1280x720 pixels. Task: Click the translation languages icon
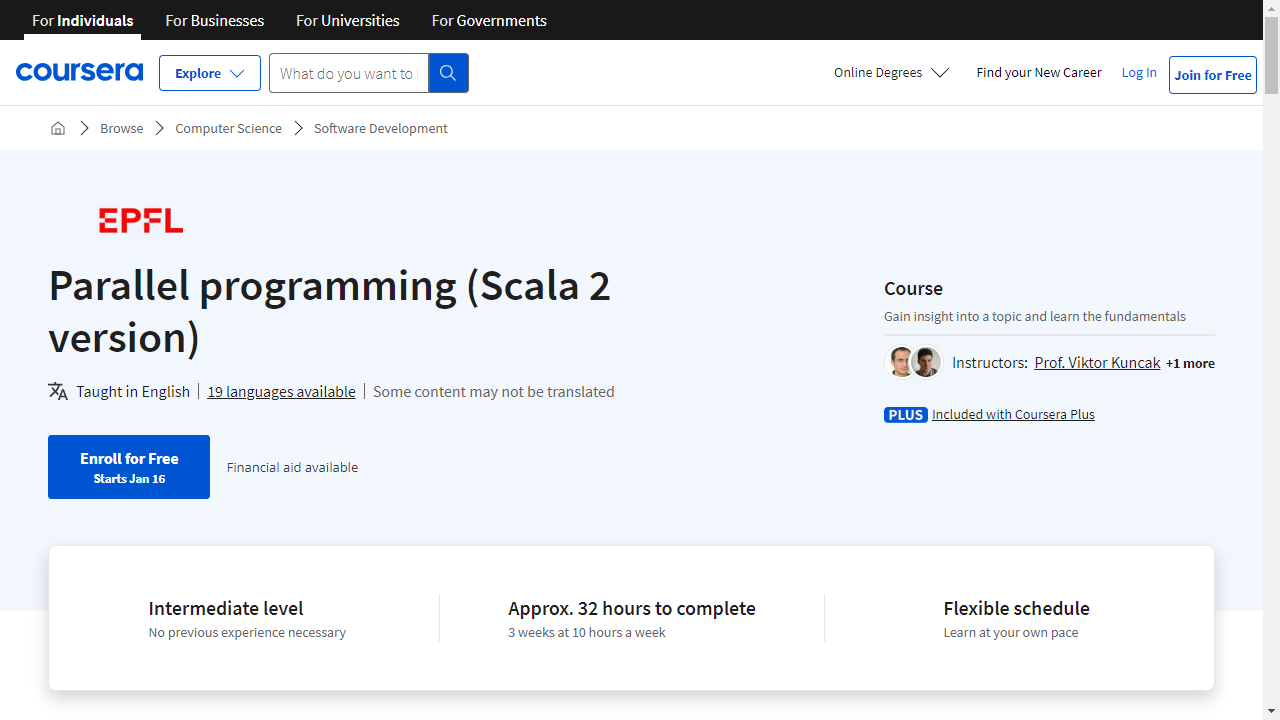tap(58, 391)
